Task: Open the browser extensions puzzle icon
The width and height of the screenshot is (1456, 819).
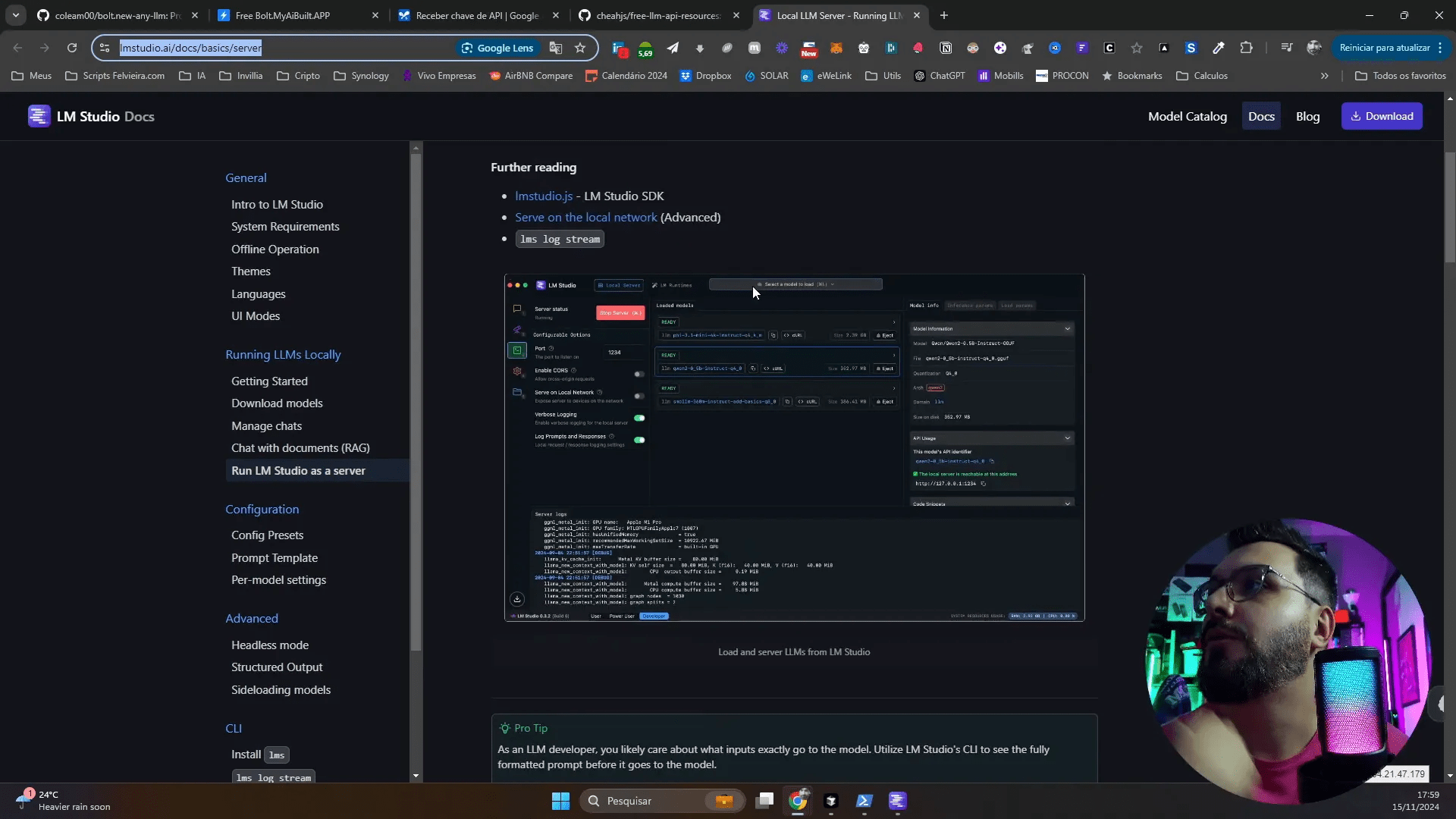Action: tap(1246, 48)
